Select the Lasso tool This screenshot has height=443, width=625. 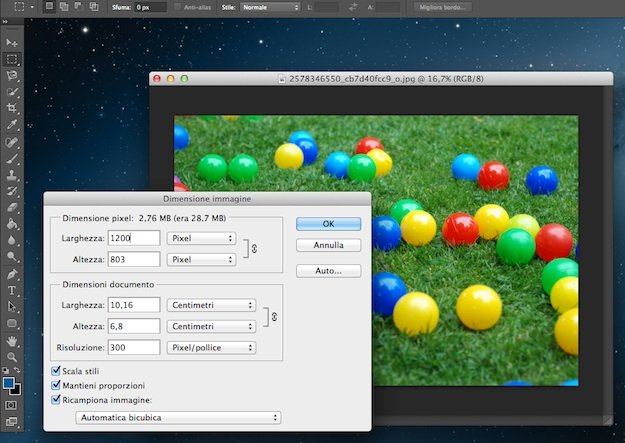click(x=12, y=75)
